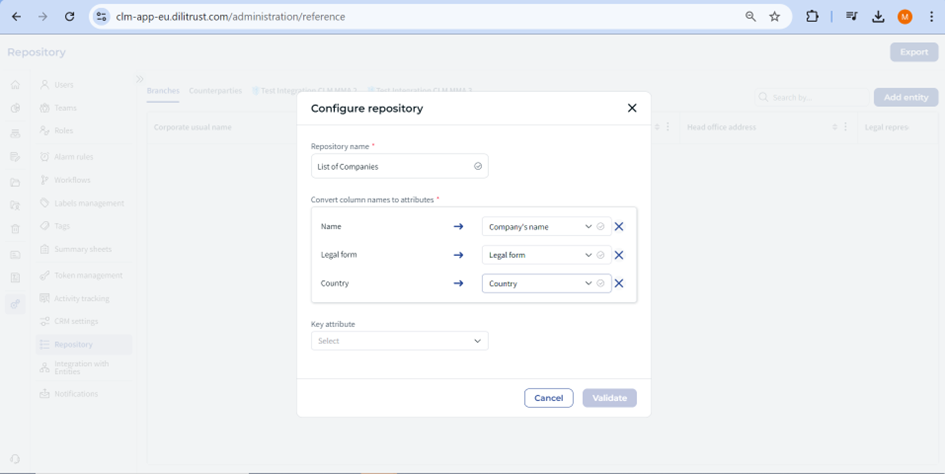Click the browser reload icon
Screen dimensions: 945x474
[x=69, y=17]
